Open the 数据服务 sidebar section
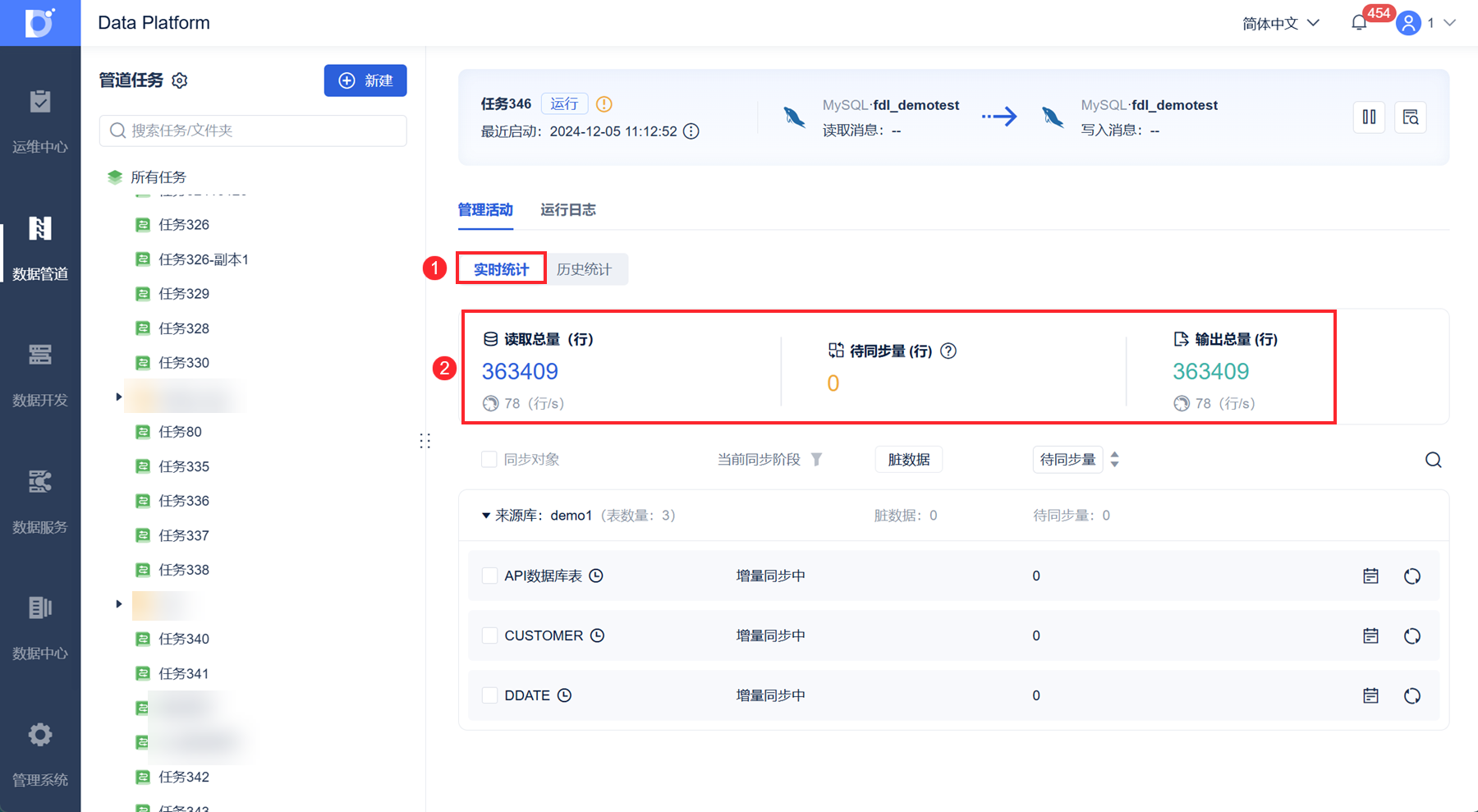Screen dimensions: 1478x812 pyautogui.click(x=40, y=501)
